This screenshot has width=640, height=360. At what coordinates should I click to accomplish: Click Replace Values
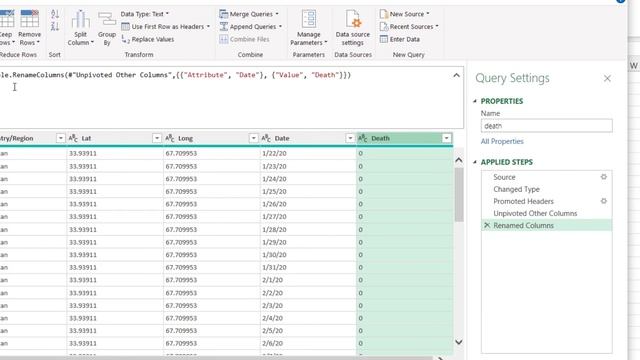click(148, 39)
